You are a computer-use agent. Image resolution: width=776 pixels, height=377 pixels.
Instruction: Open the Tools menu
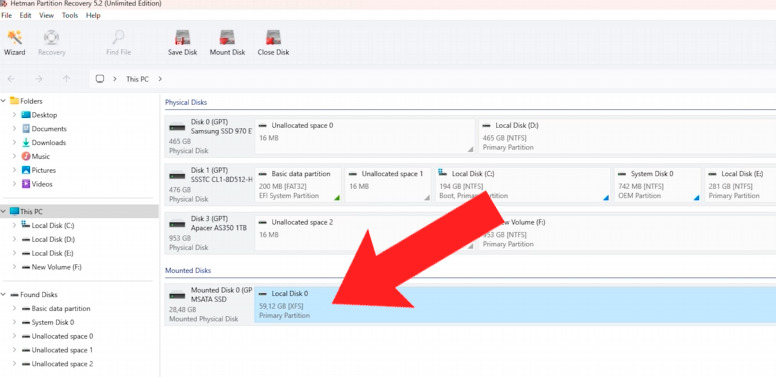[70, 15]
